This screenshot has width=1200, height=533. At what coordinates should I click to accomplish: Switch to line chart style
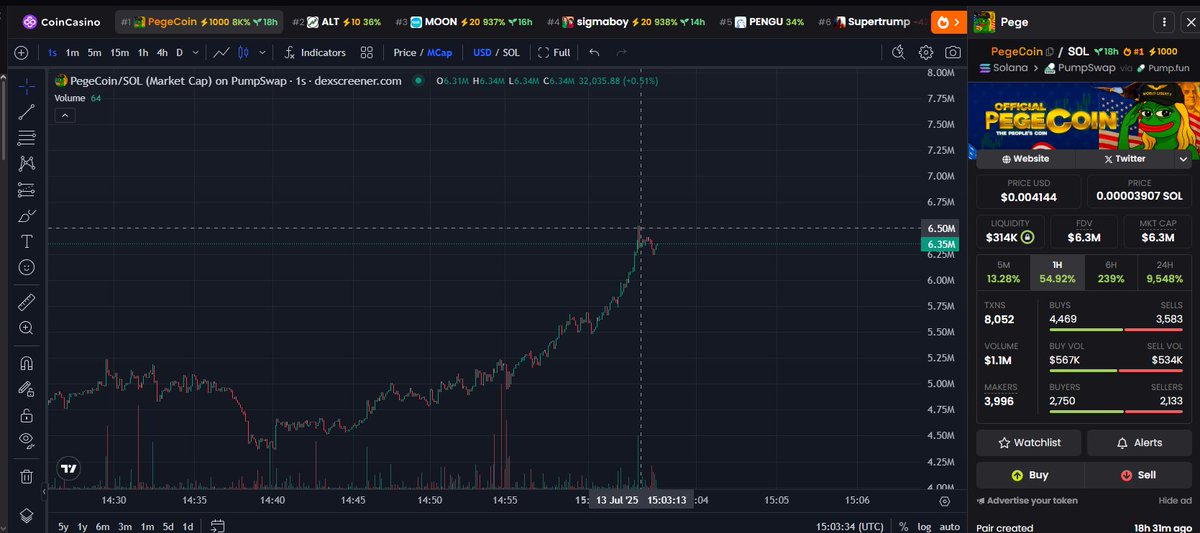click(222, 52)
